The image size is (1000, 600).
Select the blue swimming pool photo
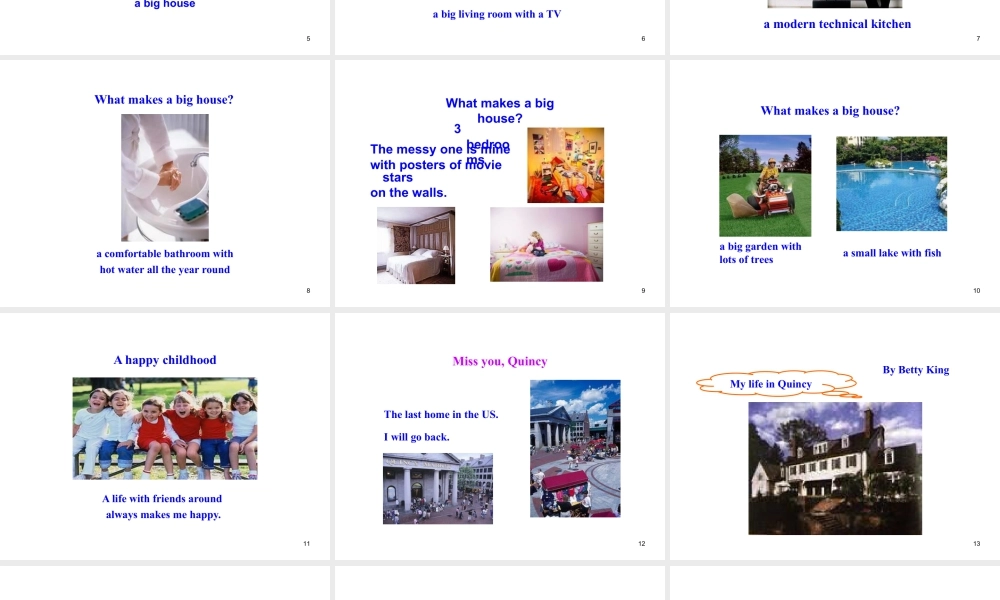tap(891, 184)
